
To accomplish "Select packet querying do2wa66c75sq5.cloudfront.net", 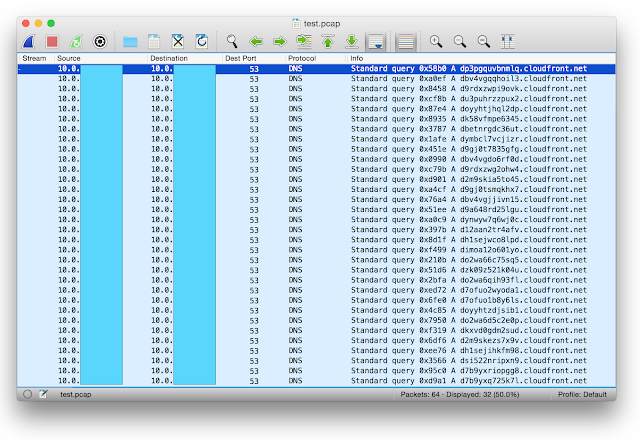I will pyautogui.click(x=316, y=260).
